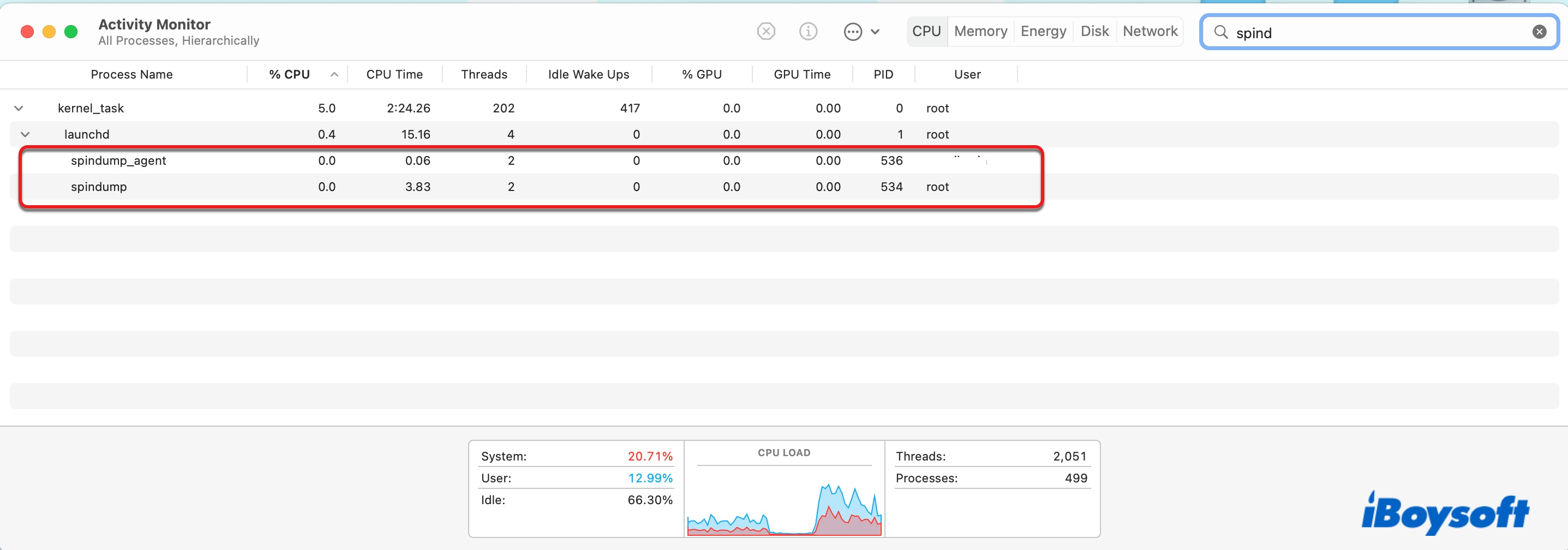Sort by Process Name column

pos(131,74)
